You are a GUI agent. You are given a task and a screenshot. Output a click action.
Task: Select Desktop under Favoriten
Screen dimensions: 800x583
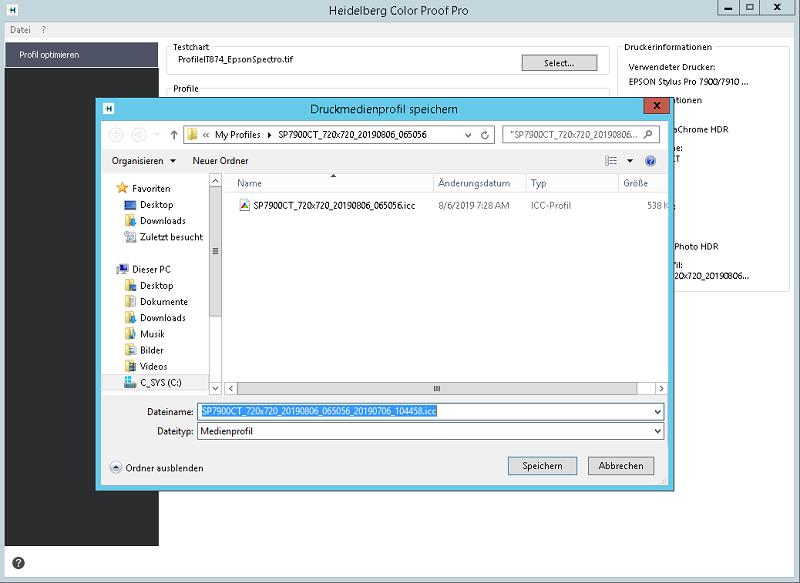(157, 205)
